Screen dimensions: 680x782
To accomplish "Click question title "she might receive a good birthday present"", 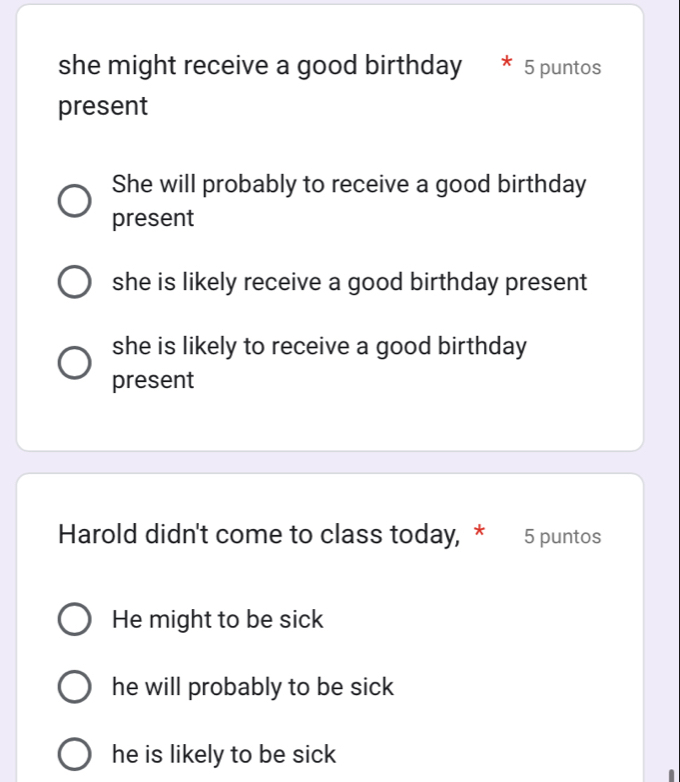I will (260, 67).
